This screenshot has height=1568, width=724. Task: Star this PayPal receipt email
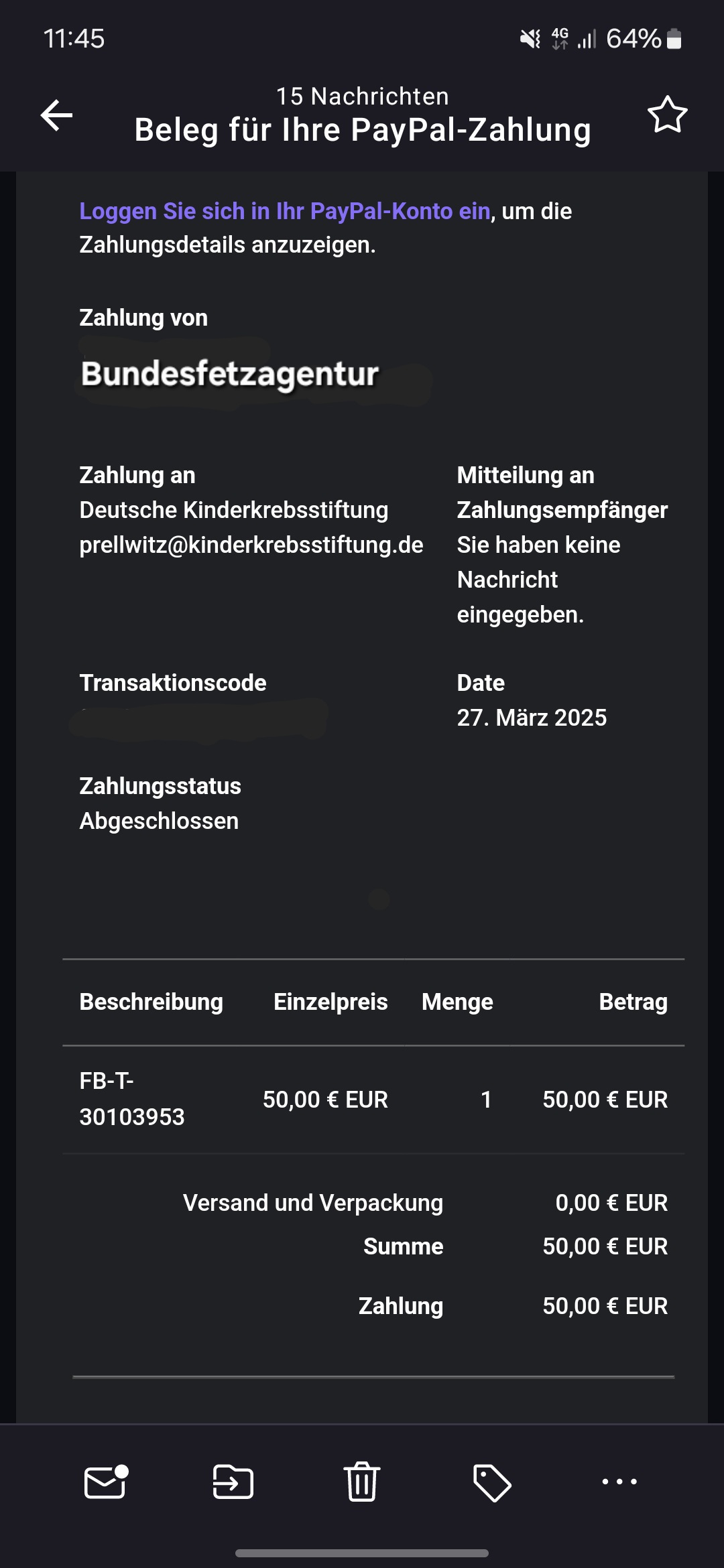(x=667, y=115)
